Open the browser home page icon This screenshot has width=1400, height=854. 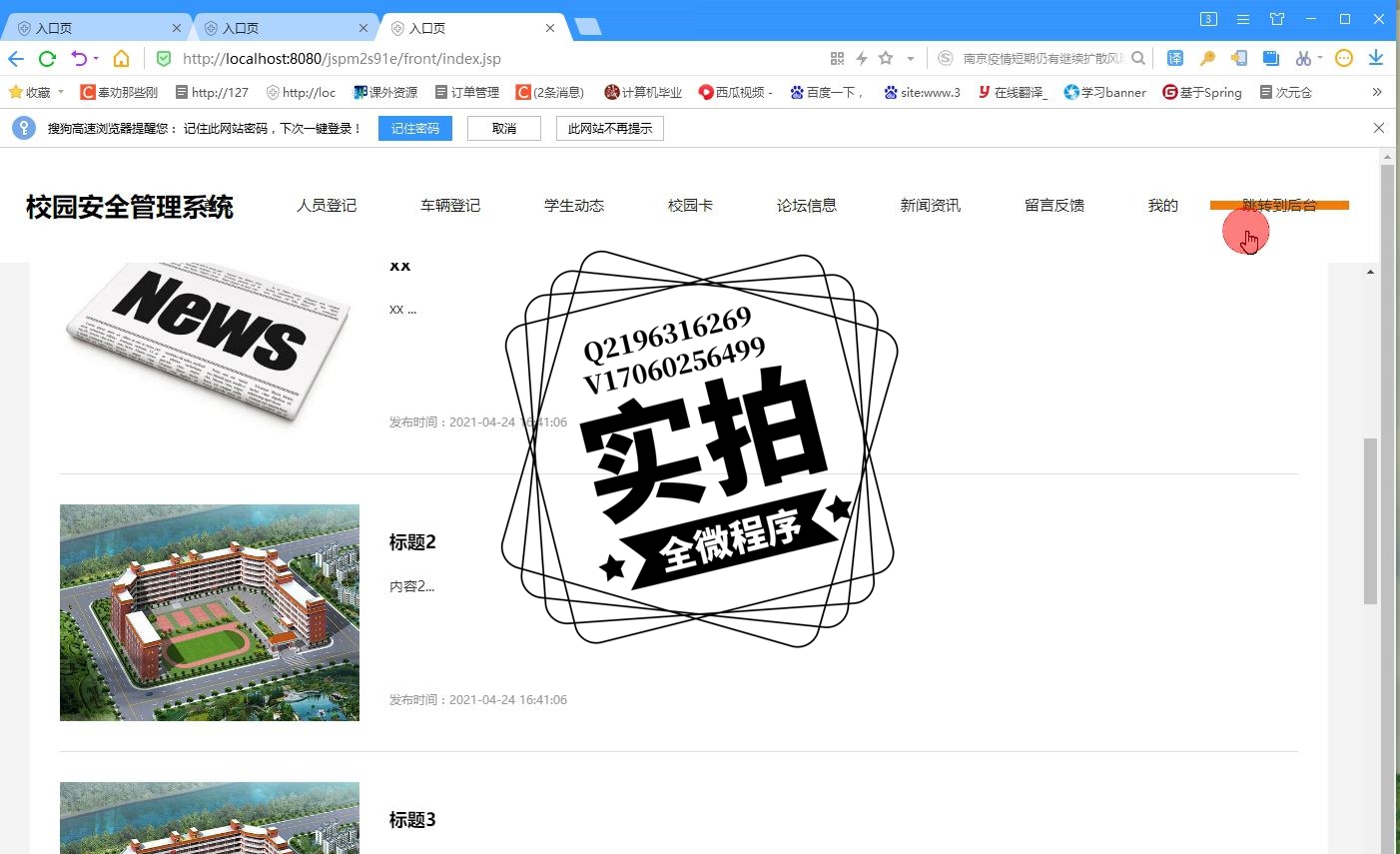[121, 58]
